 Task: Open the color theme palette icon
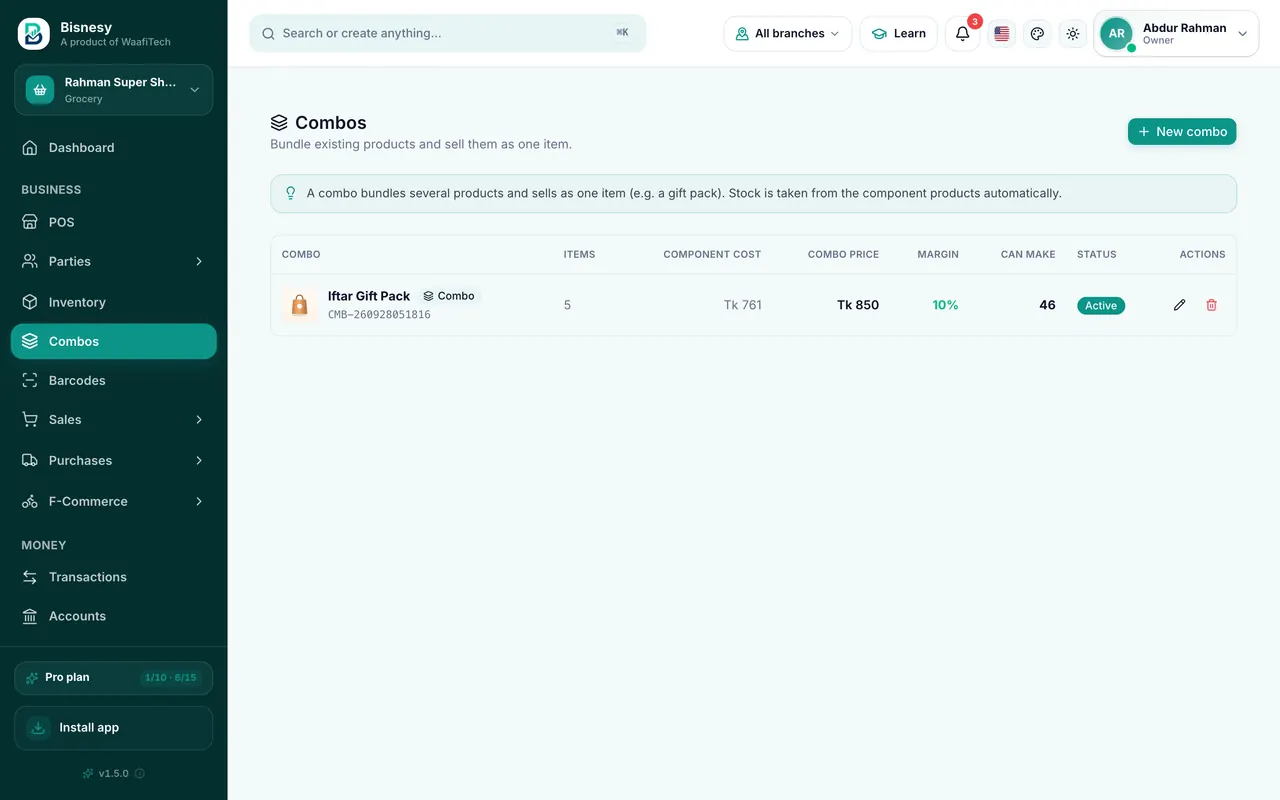point(1037,34)
